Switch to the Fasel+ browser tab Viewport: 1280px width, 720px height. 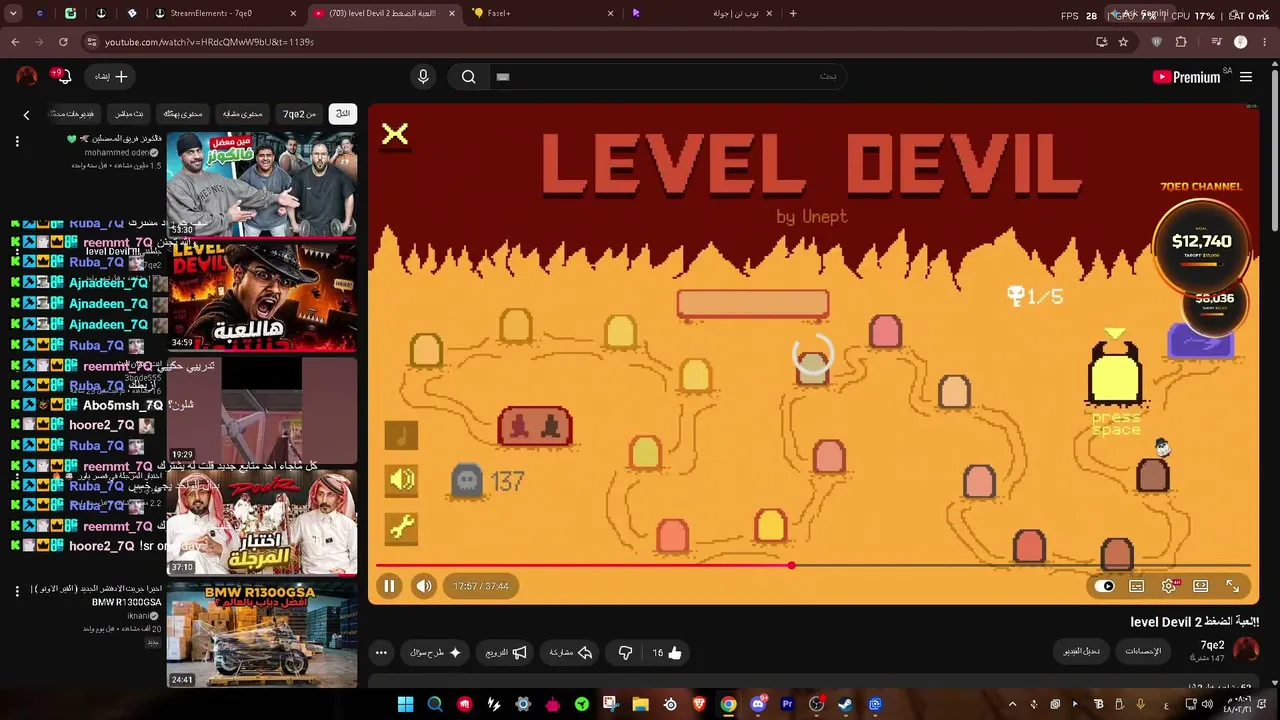pos(543,14)
